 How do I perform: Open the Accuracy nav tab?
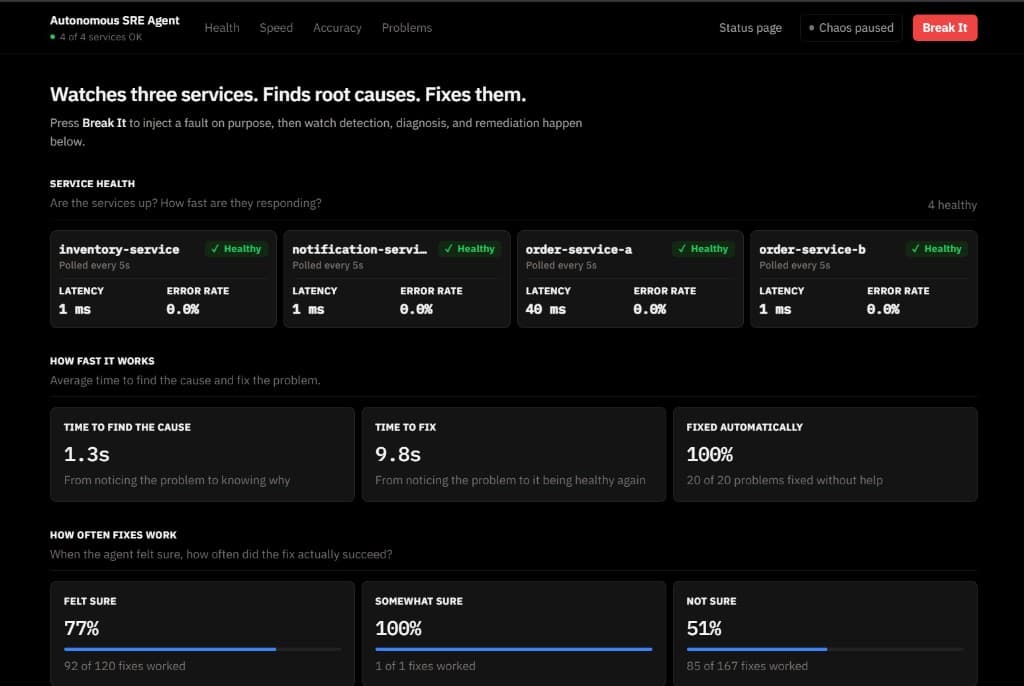337,27
